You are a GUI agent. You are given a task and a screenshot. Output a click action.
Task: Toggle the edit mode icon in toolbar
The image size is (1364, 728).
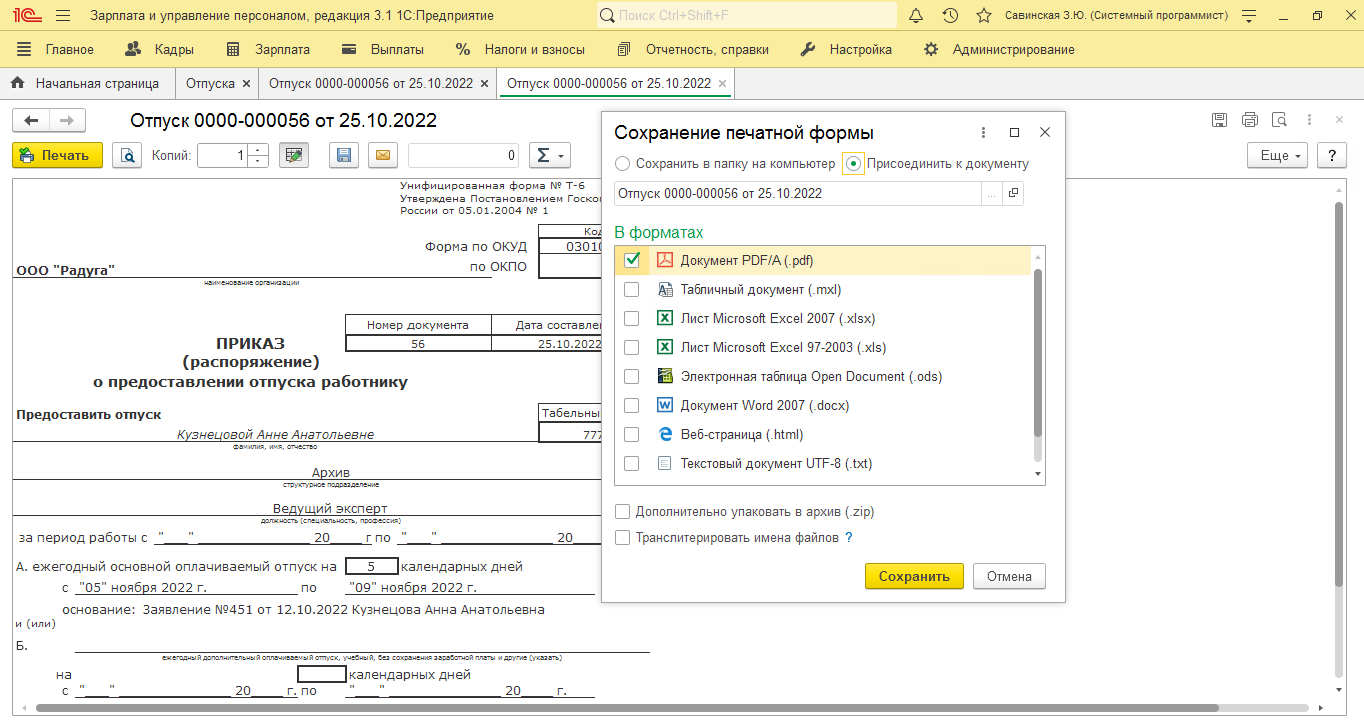(x=293, y=156)
